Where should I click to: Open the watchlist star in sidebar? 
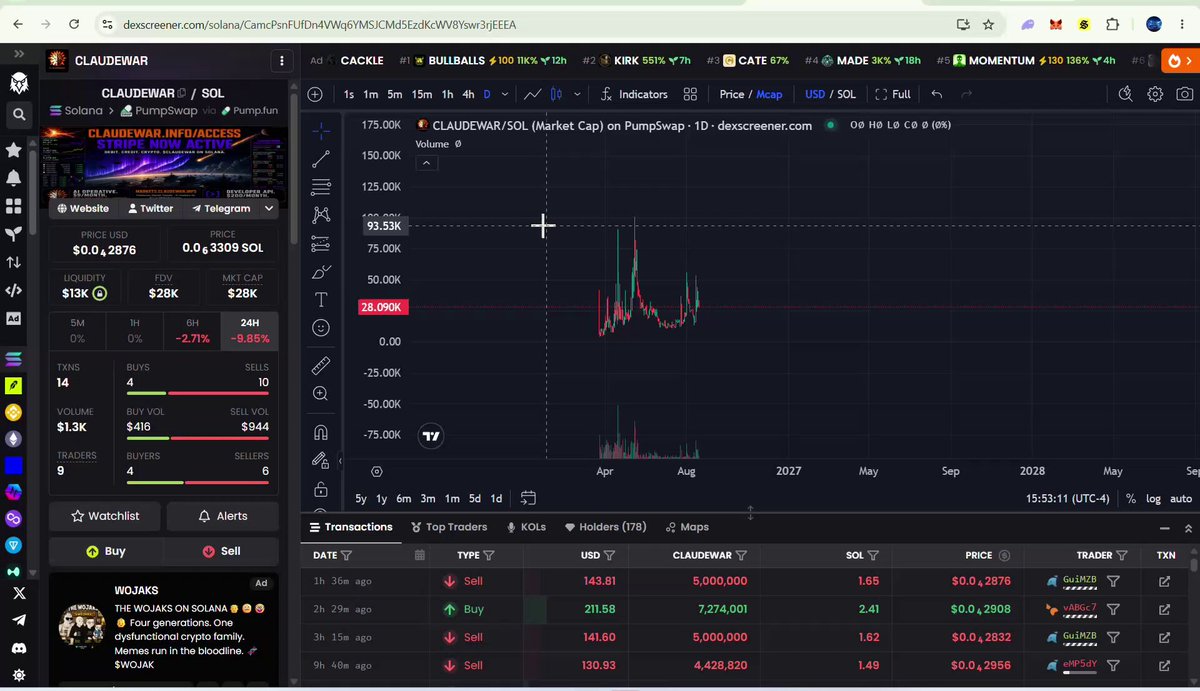click(x=14, y=150)
